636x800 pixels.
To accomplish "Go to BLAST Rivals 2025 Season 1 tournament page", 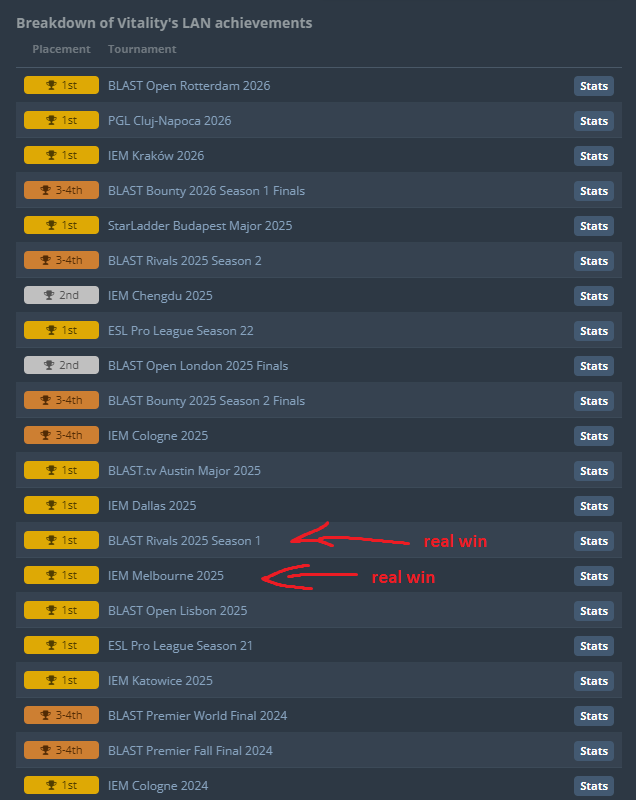I will [x=184, y=541].
